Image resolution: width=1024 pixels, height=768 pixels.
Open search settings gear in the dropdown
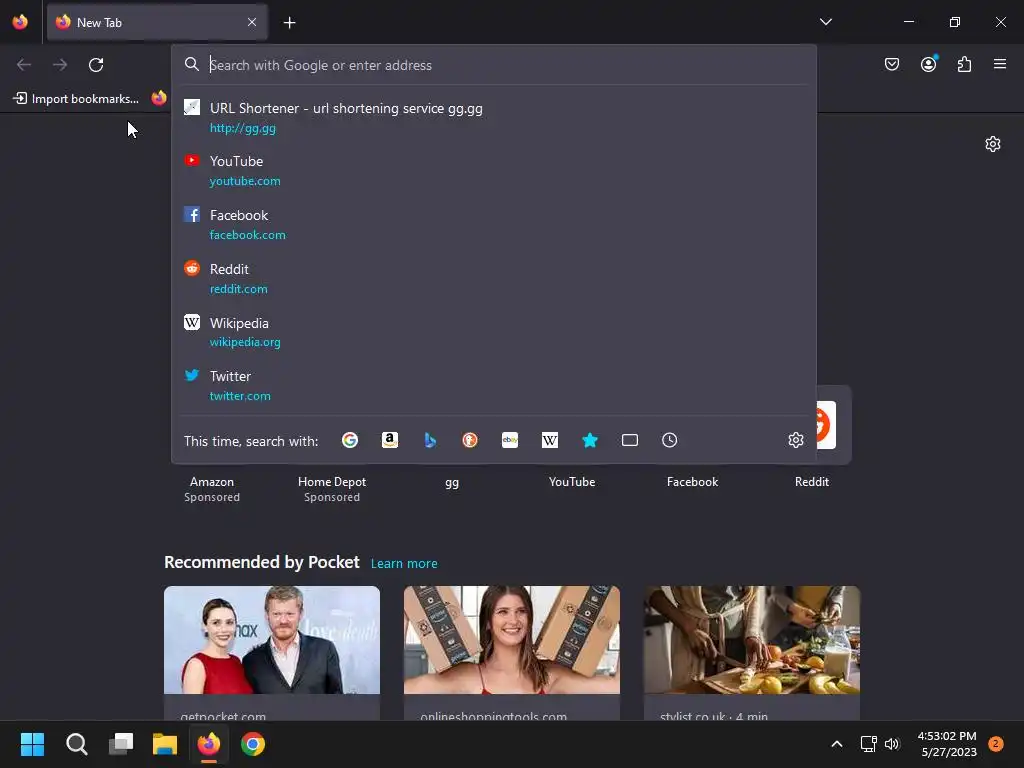click(x=795, y=440)
